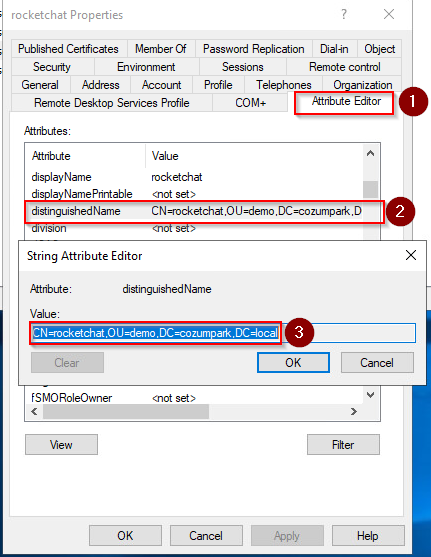The width and height of the screenshot is (431, 557).
Task: Click the Help button at dialog bottom
Action: (x=368, y=536)
